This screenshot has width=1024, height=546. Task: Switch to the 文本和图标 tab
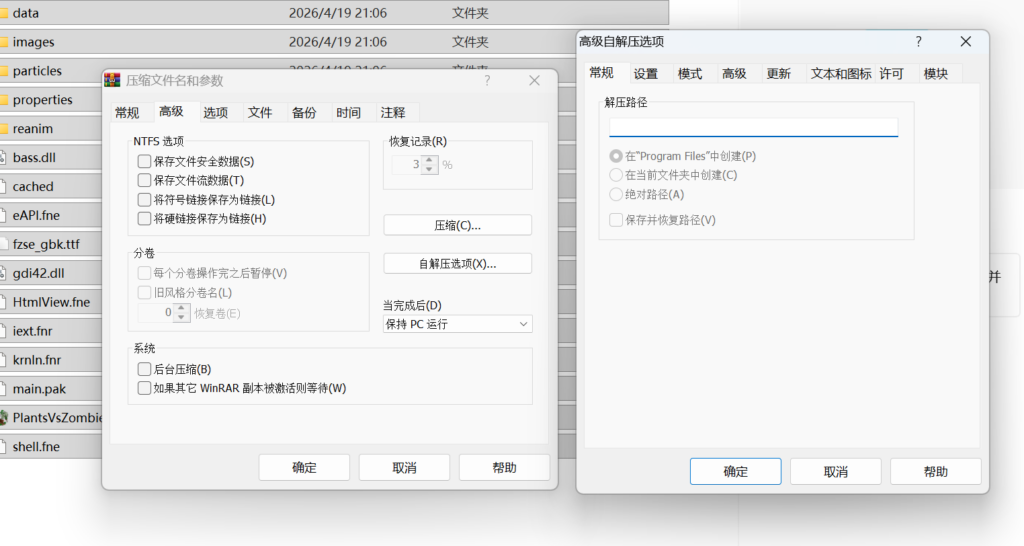840,74
